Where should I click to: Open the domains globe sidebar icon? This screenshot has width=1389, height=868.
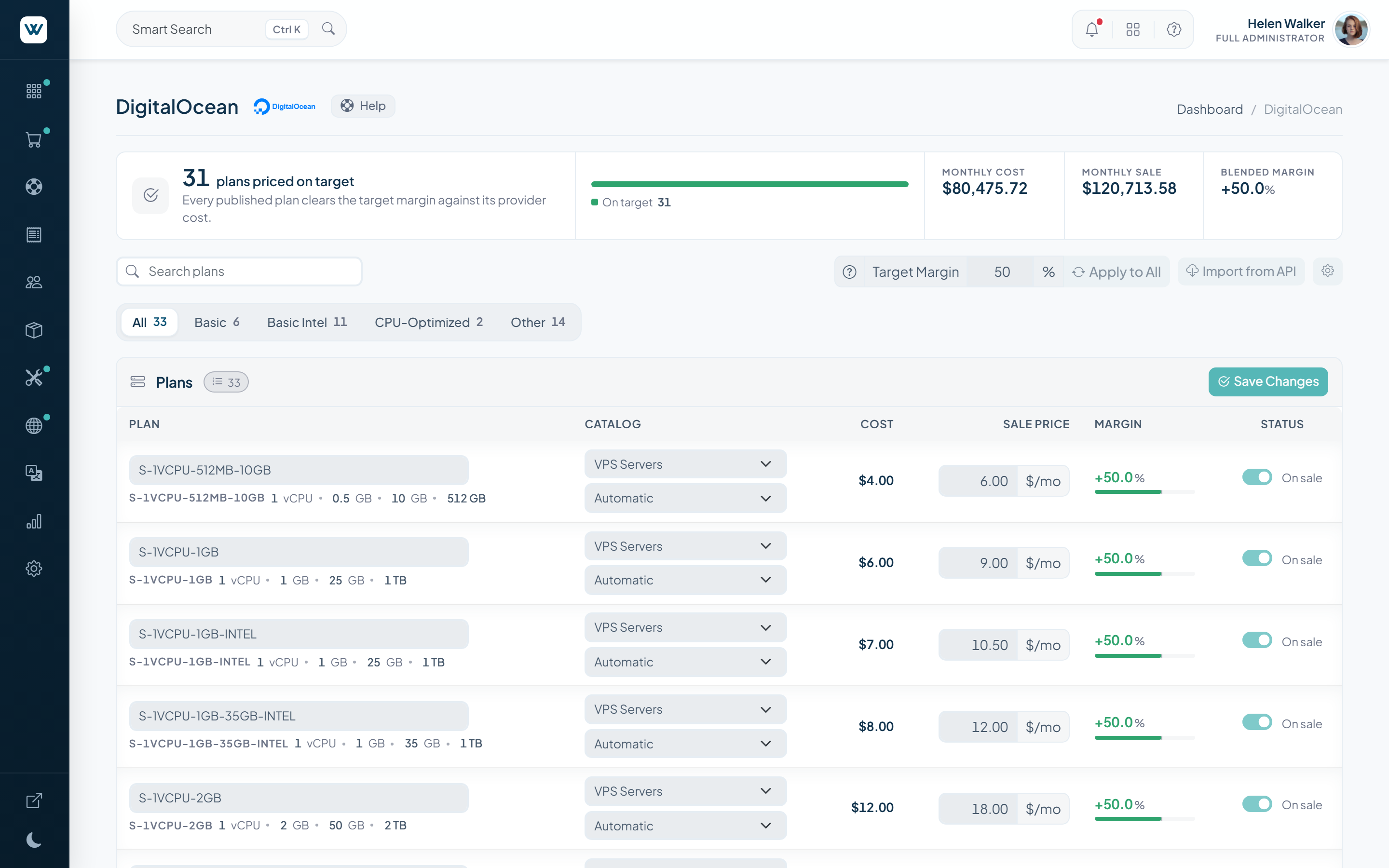click(x=34, y=425)
